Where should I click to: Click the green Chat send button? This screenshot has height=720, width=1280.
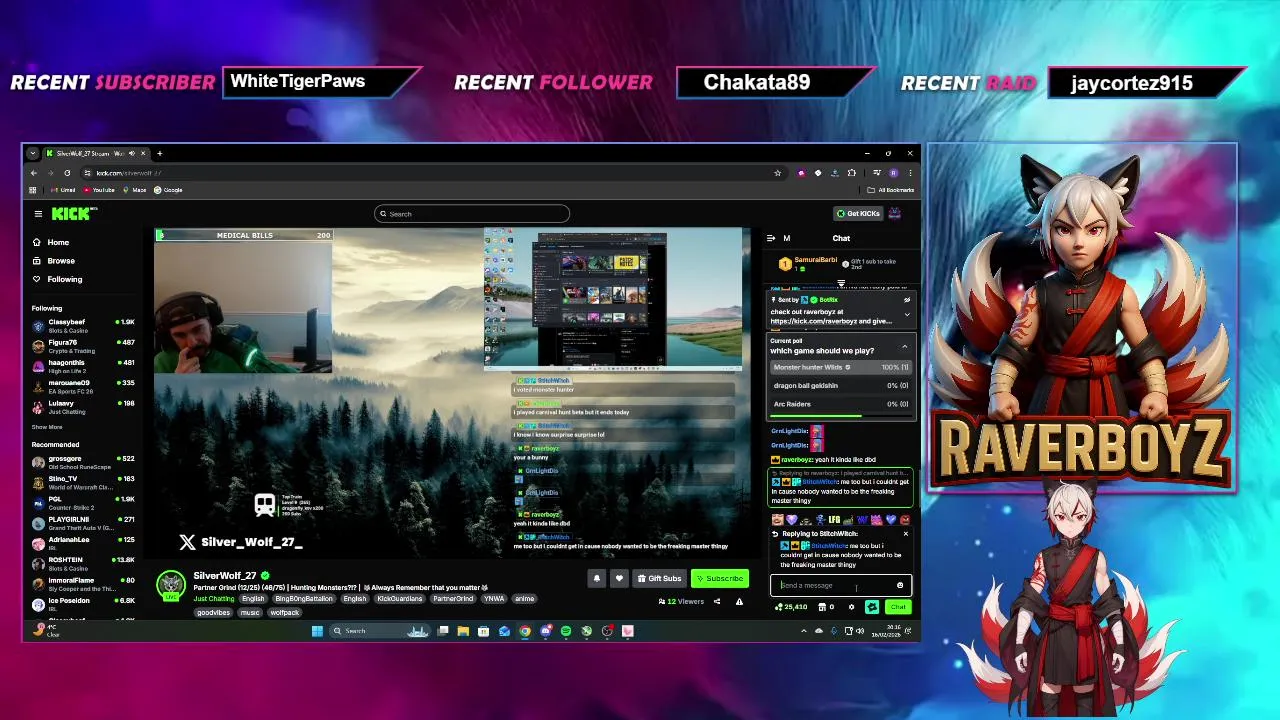pyautogui.click(x=898, y=607)
